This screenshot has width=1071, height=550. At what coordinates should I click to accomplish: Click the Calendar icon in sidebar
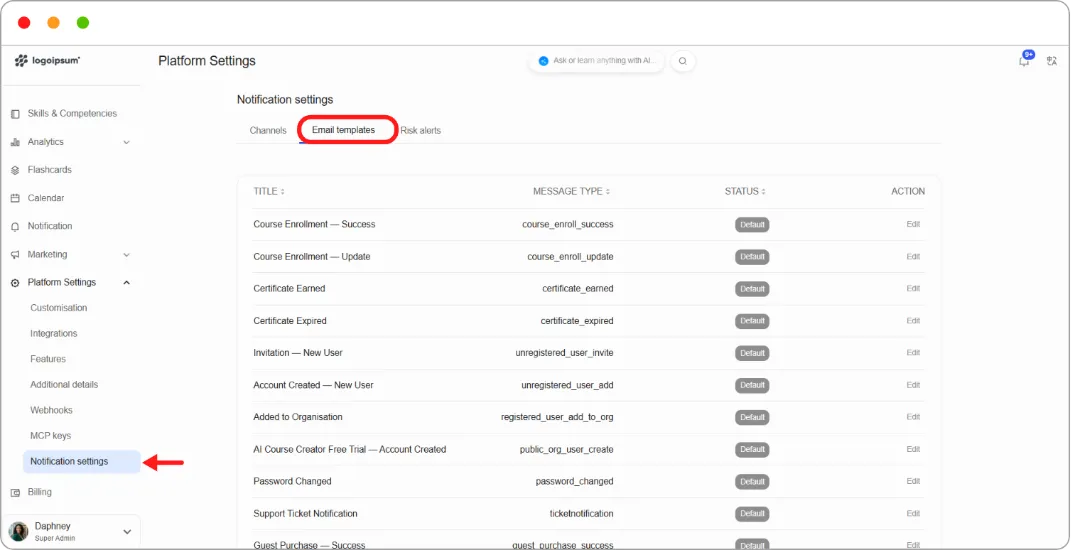point(15,198)
